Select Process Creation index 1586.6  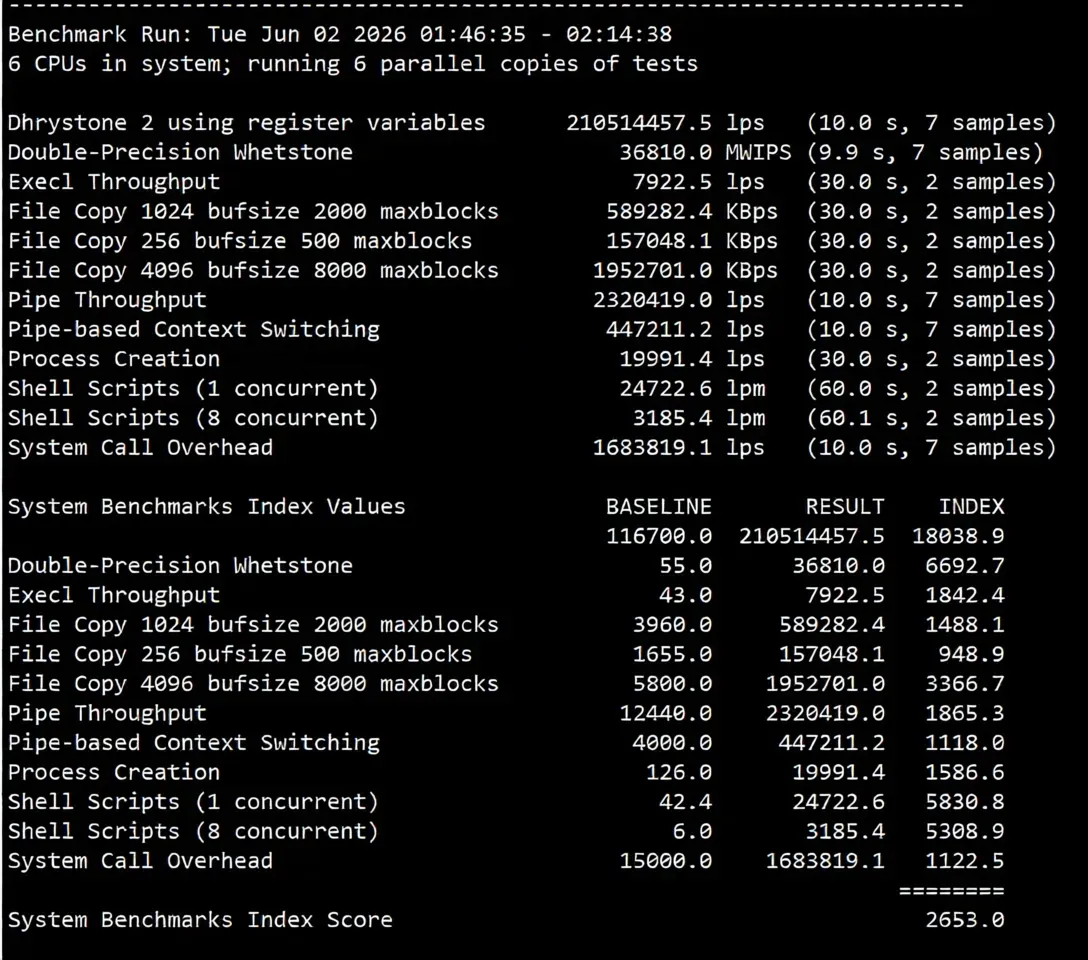[x=964, y=772]
